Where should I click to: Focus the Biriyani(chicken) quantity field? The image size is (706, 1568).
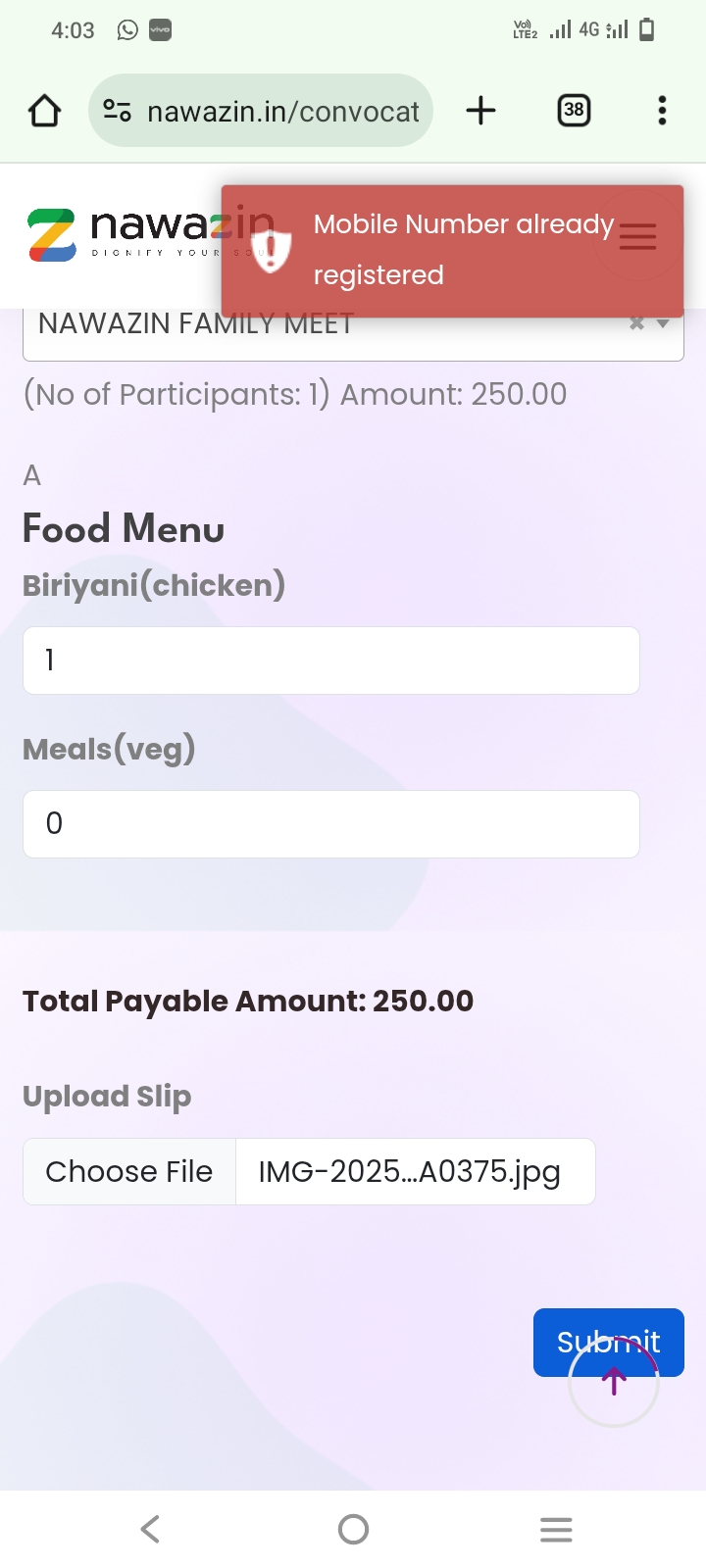(331, 661)
